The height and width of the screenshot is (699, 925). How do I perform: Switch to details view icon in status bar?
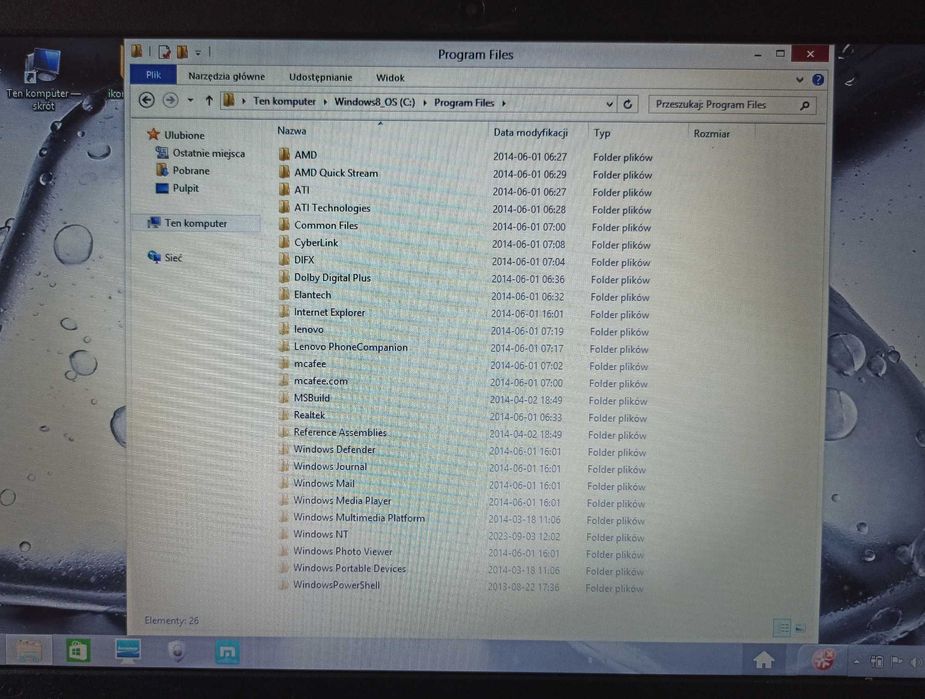point(782,628)
